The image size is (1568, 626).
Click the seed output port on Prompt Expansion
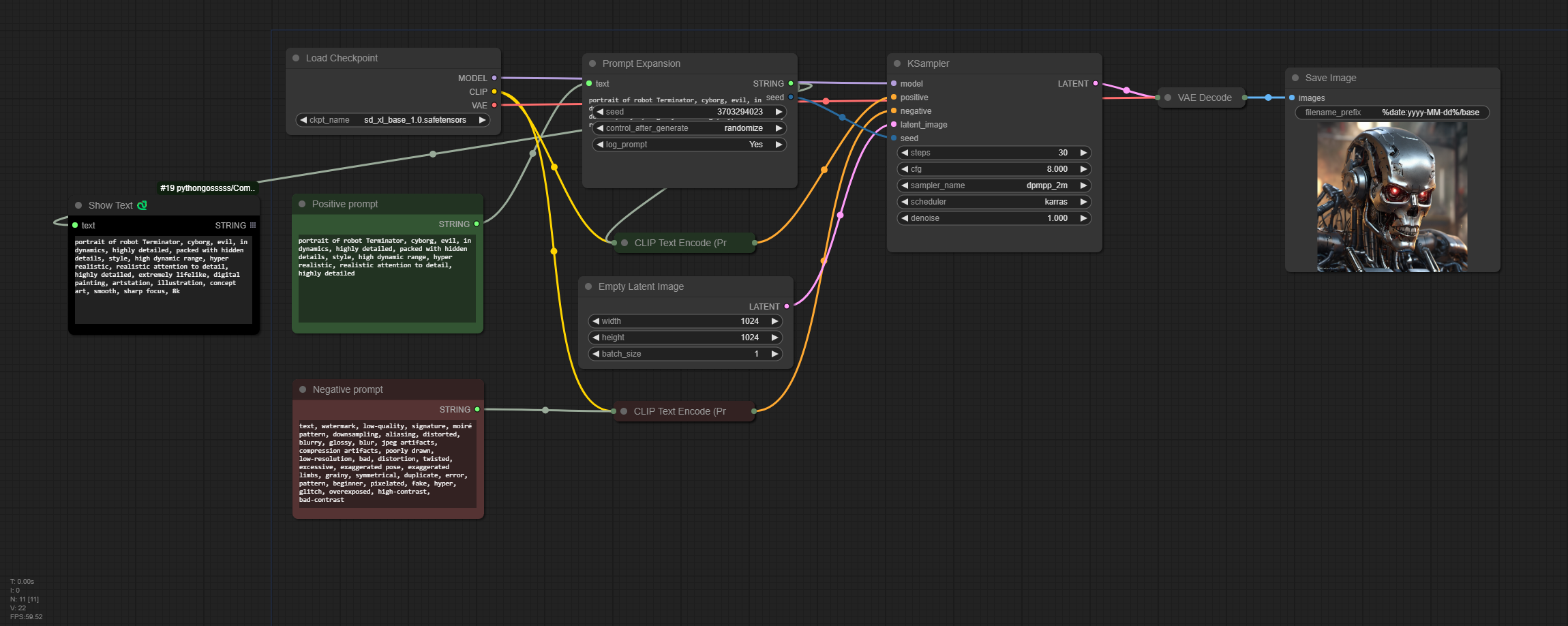click(791, 97)
